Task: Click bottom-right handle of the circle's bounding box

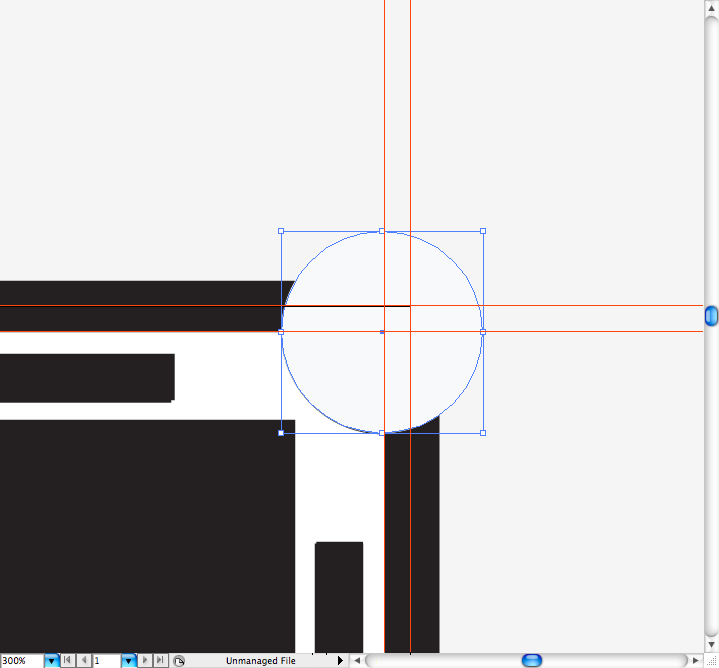Action: tap(483, 433)
